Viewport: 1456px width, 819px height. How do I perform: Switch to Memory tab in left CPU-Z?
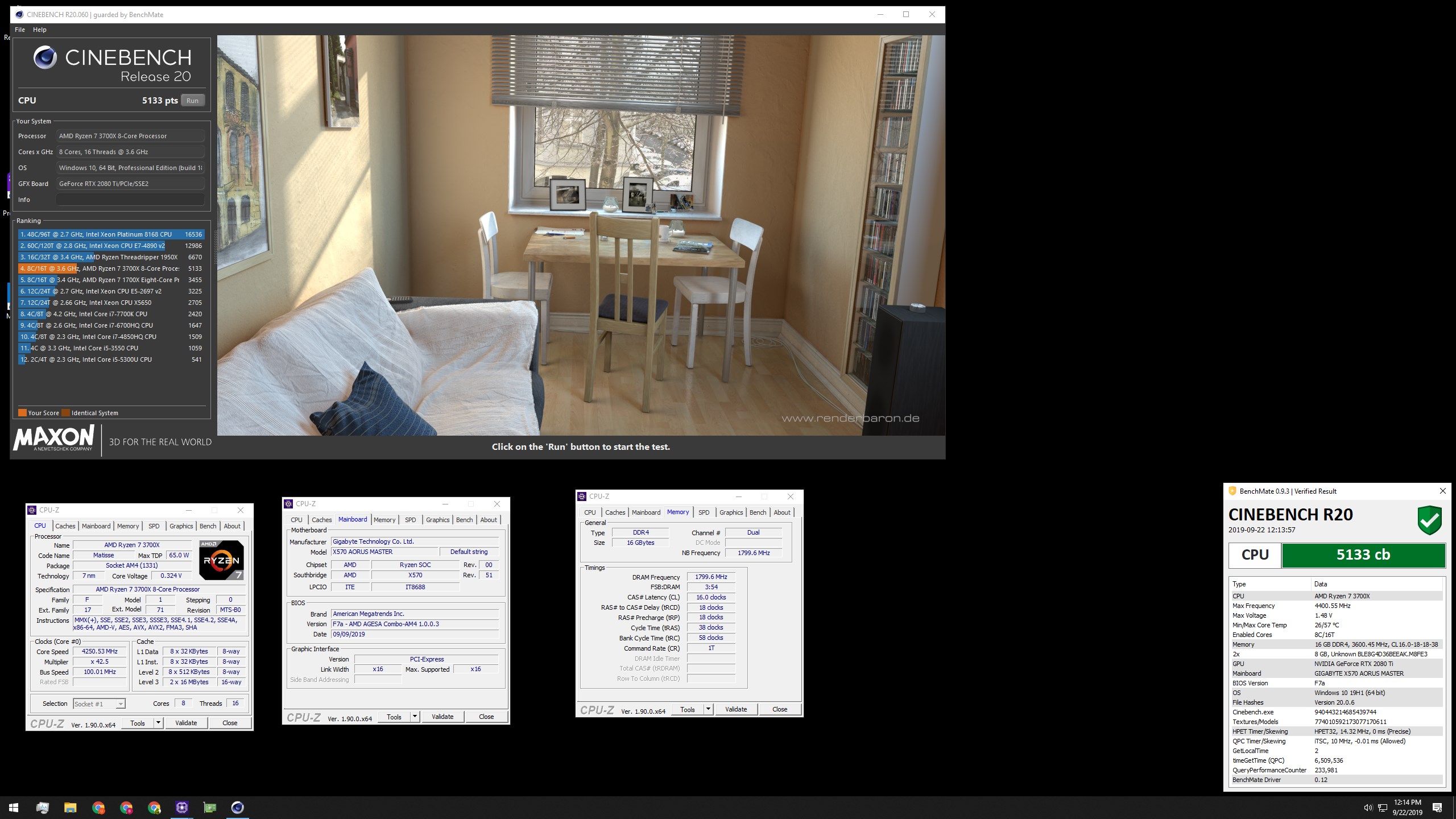click(x=128, y=526)
